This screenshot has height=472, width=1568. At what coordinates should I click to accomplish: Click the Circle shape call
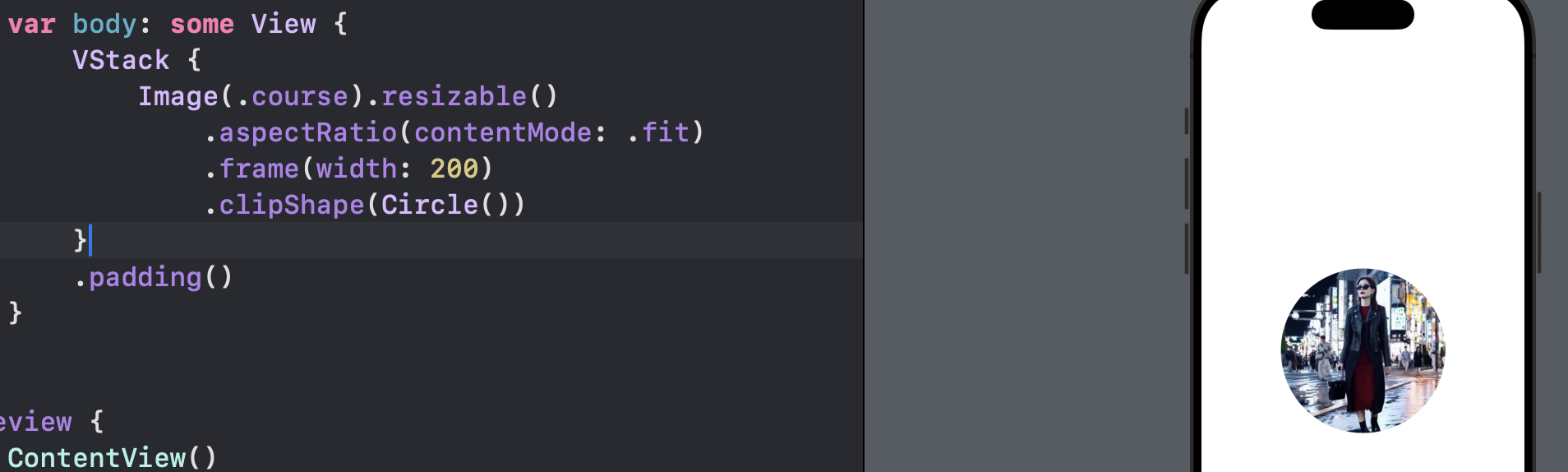click(x=445, y=205)
